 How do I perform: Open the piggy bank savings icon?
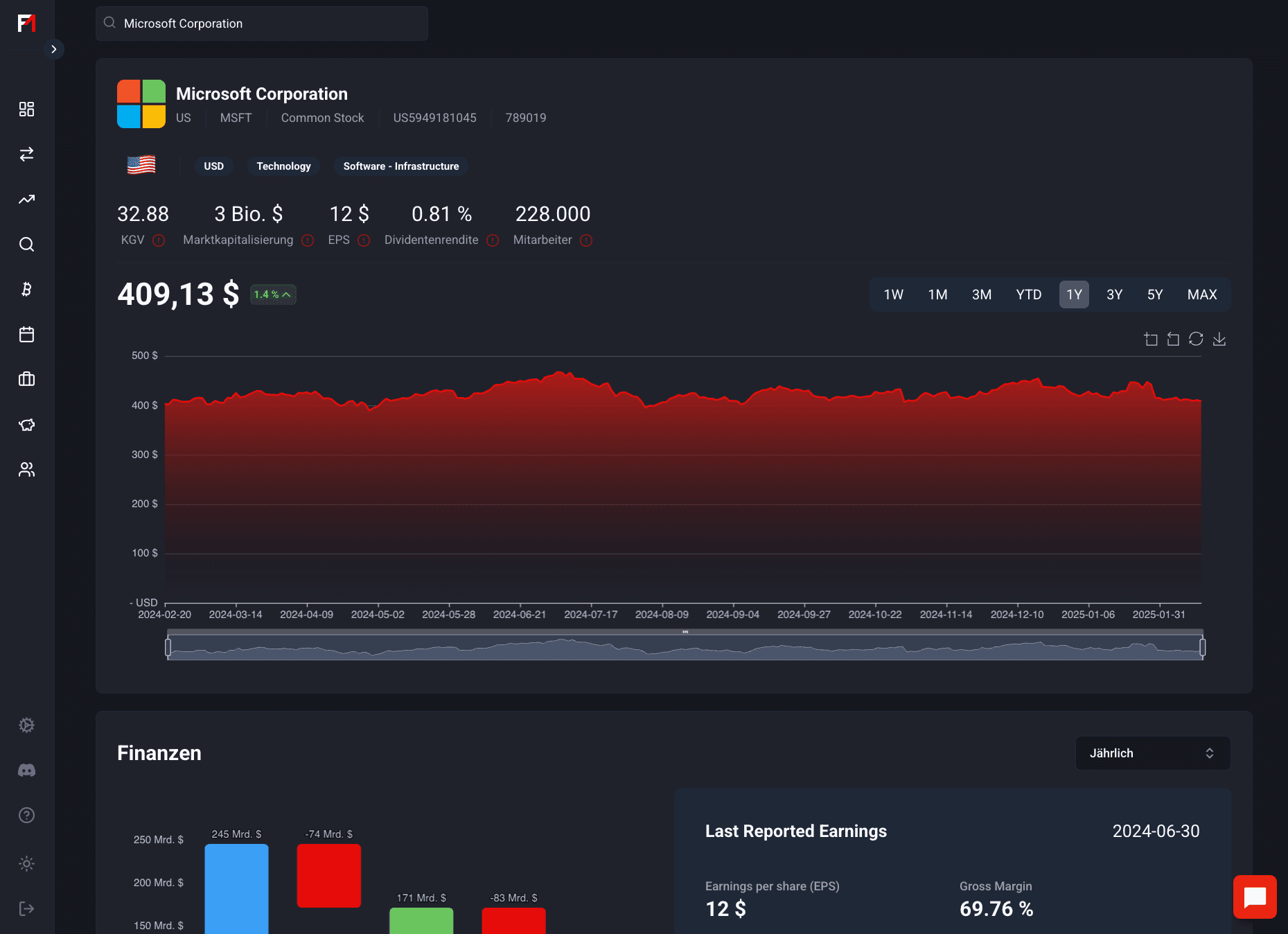tap(26, 425)
